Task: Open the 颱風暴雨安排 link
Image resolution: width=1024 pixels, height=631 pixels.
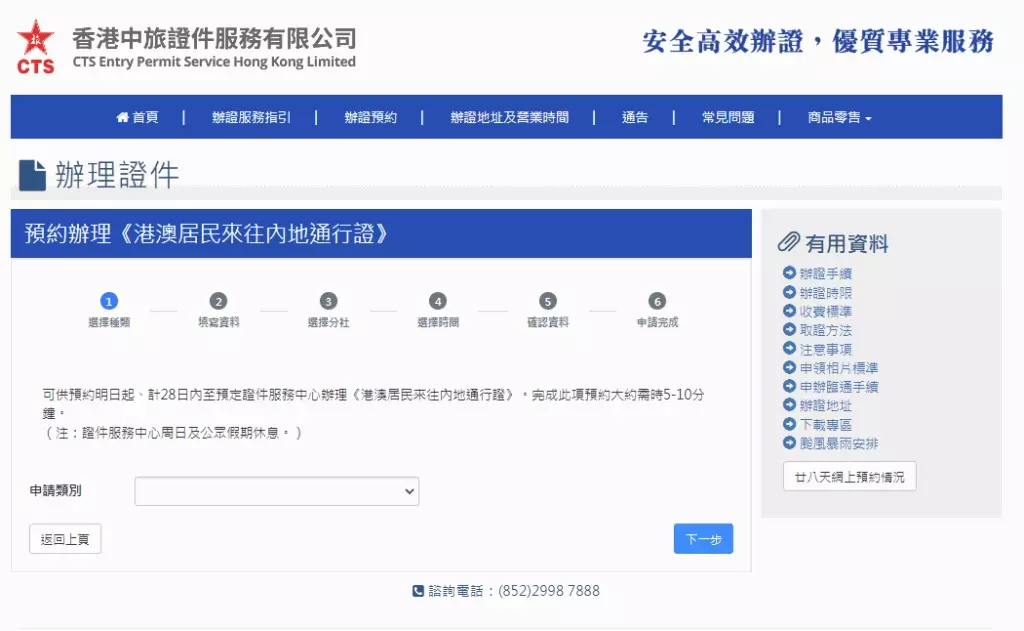Action: (x=839, y=444)
